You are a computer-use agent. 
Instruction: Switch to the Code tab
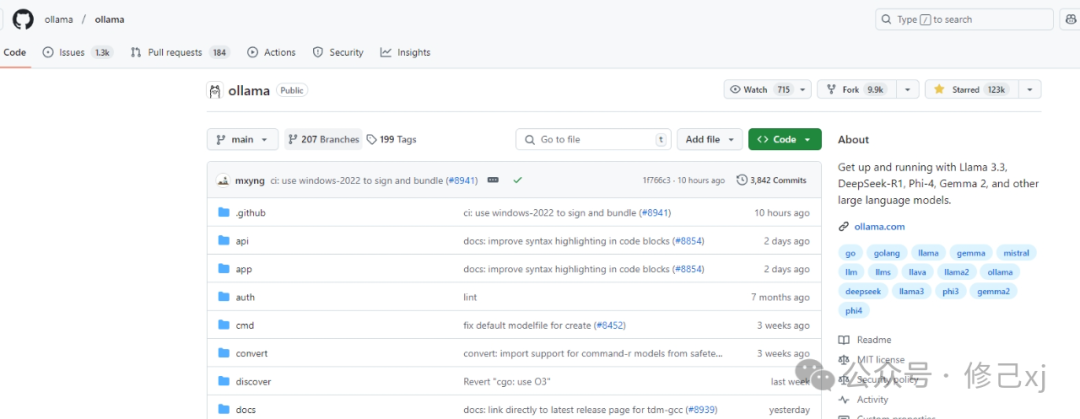tap(14, 52)
